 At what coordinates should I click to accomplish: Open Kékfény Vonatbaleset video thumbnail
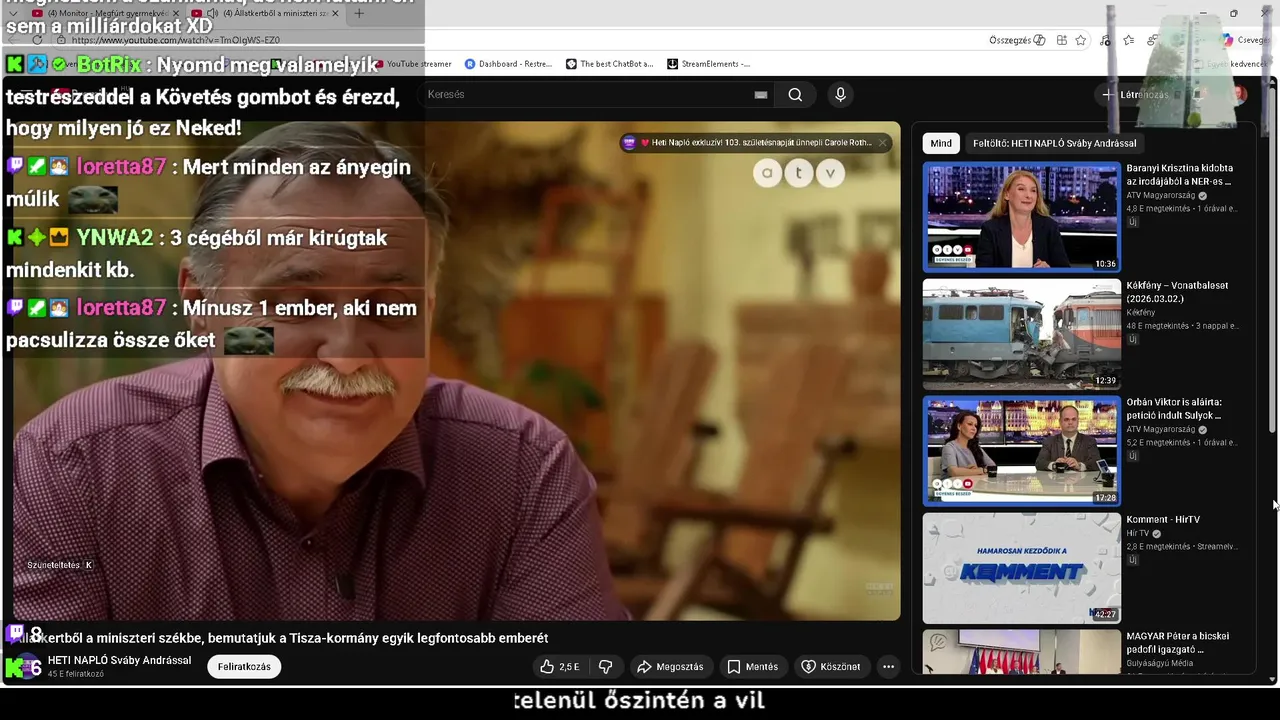tap(1021, 334)
